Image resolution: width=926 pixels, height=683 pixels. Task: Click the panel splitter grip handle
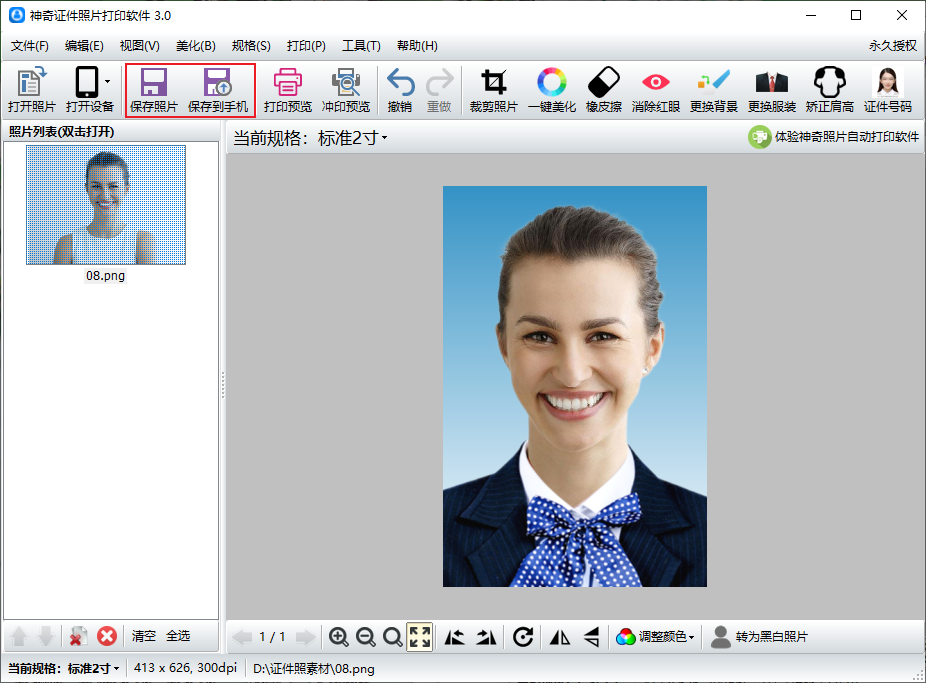pyautogui.click(x=223, y=385)
